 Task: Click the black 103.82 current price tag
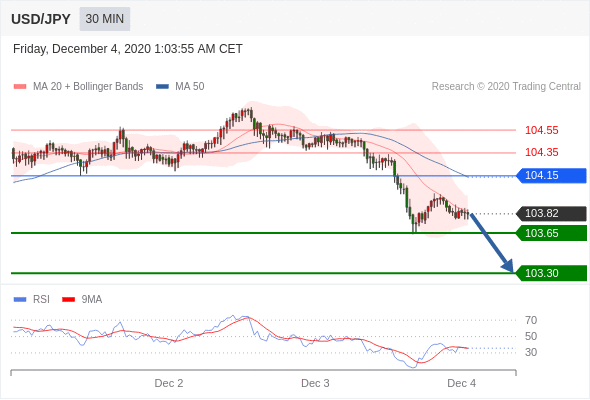tap(552, 213)
